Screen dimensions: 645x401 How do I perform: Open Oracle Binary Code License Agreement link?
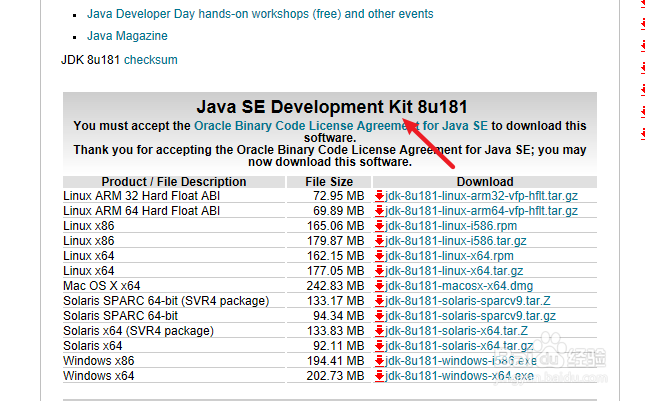341,126
